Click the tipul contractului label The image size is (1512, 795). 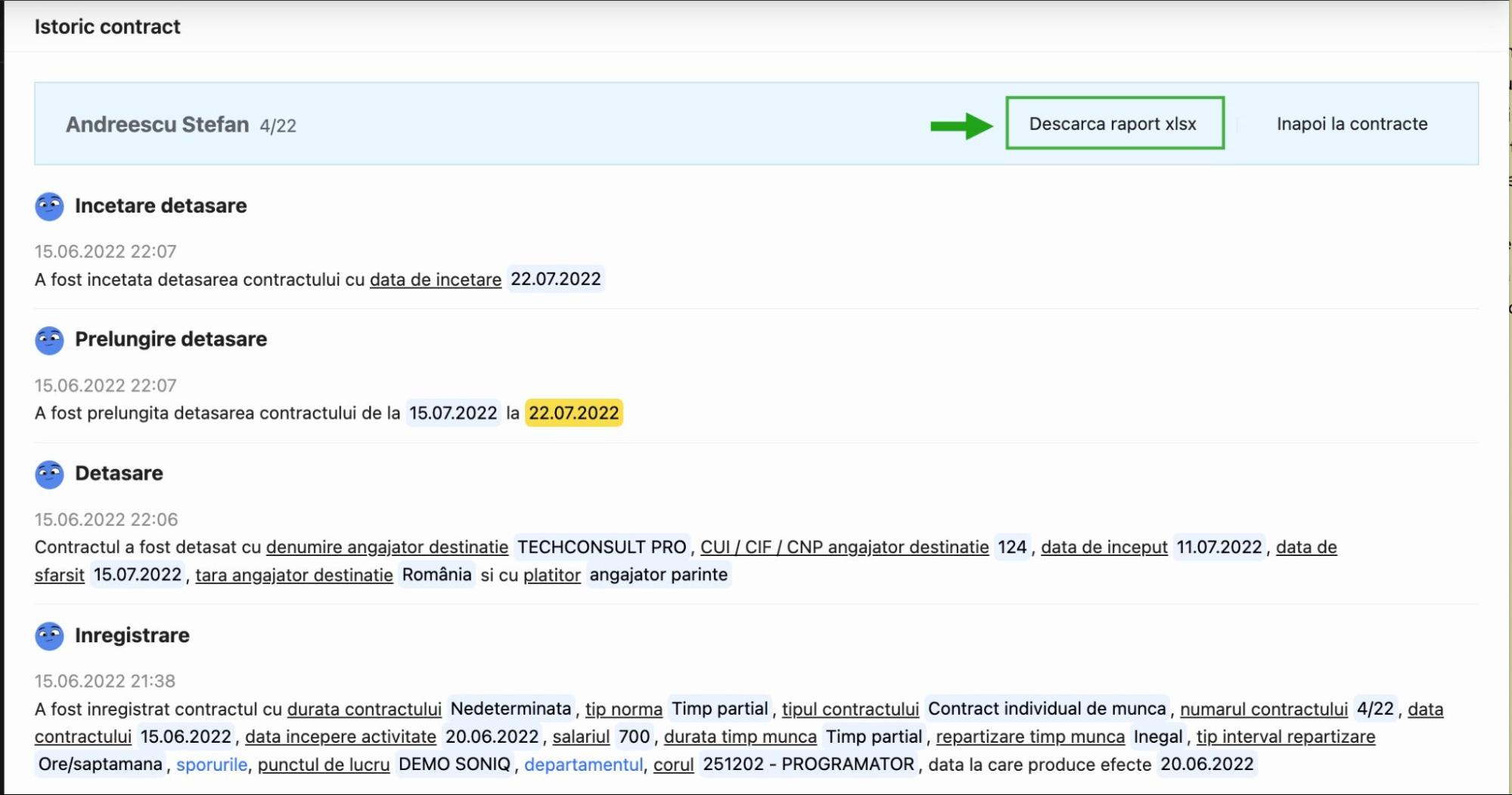(850, 709)
